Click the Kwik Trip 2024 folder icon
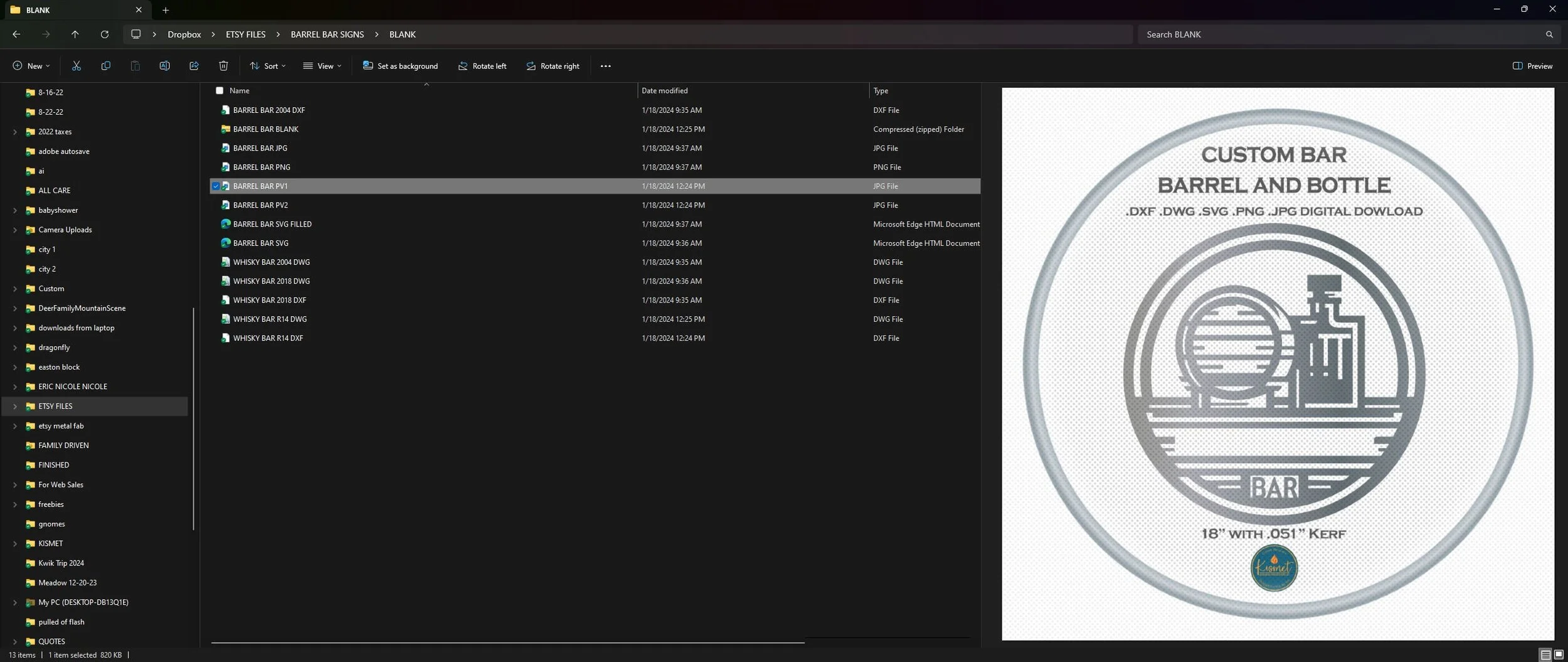The image size is (1568, 662). click(30, 563)
